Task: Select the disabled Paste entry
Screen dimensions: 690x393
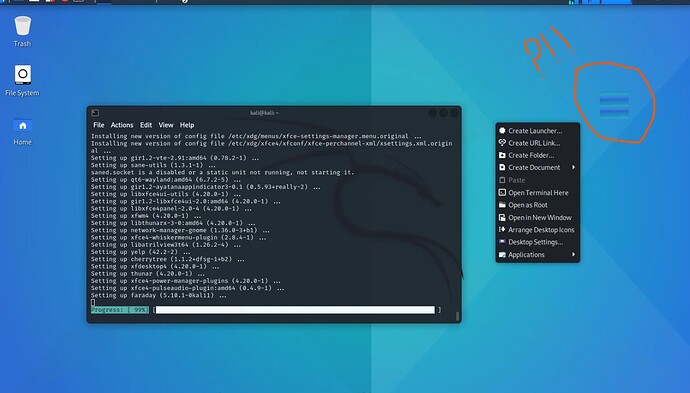Action: [537, 180]
